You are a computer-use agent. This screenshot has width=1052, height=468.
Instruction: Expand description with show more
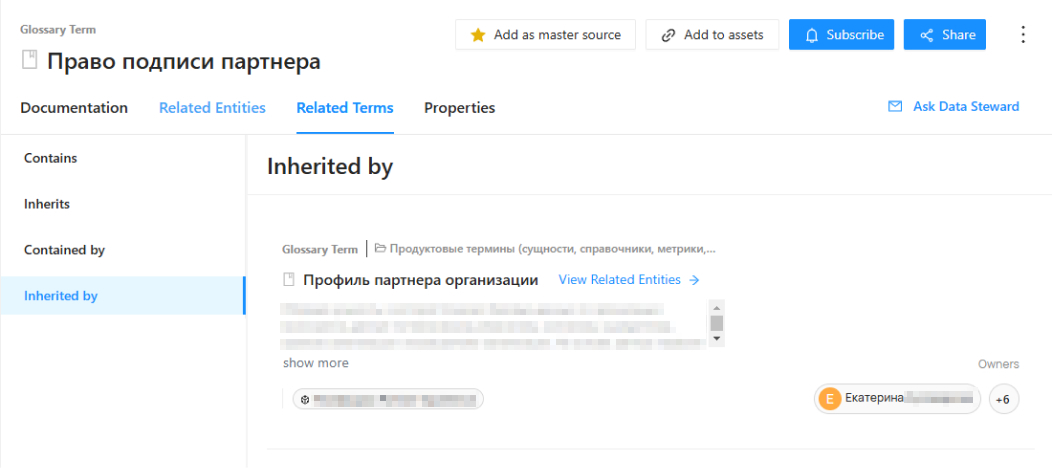(316, 363)
